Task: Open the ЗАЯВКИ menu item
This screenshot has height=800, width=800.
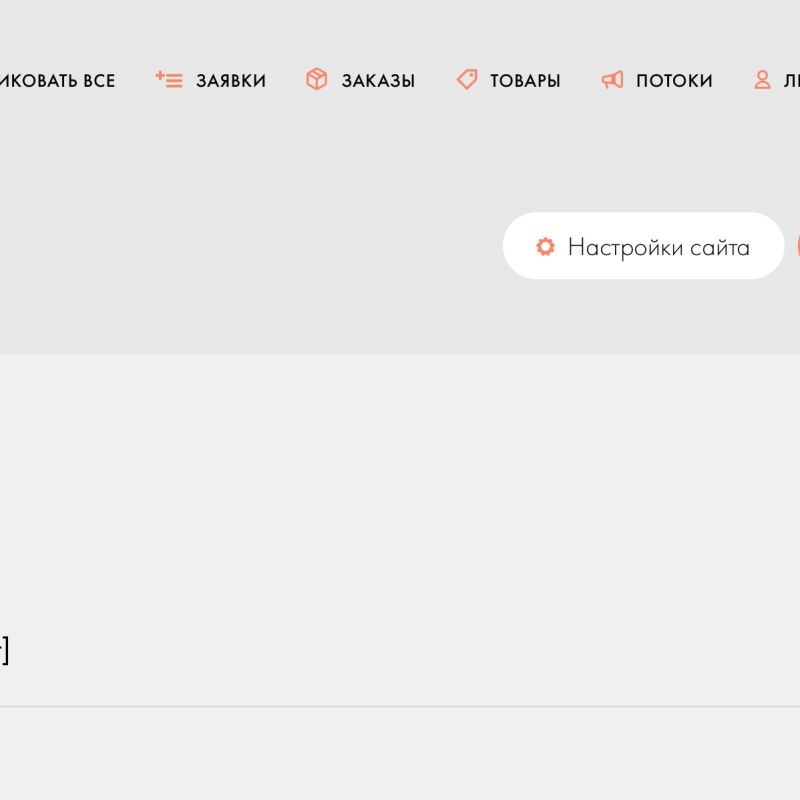Action: pos(231,81)
